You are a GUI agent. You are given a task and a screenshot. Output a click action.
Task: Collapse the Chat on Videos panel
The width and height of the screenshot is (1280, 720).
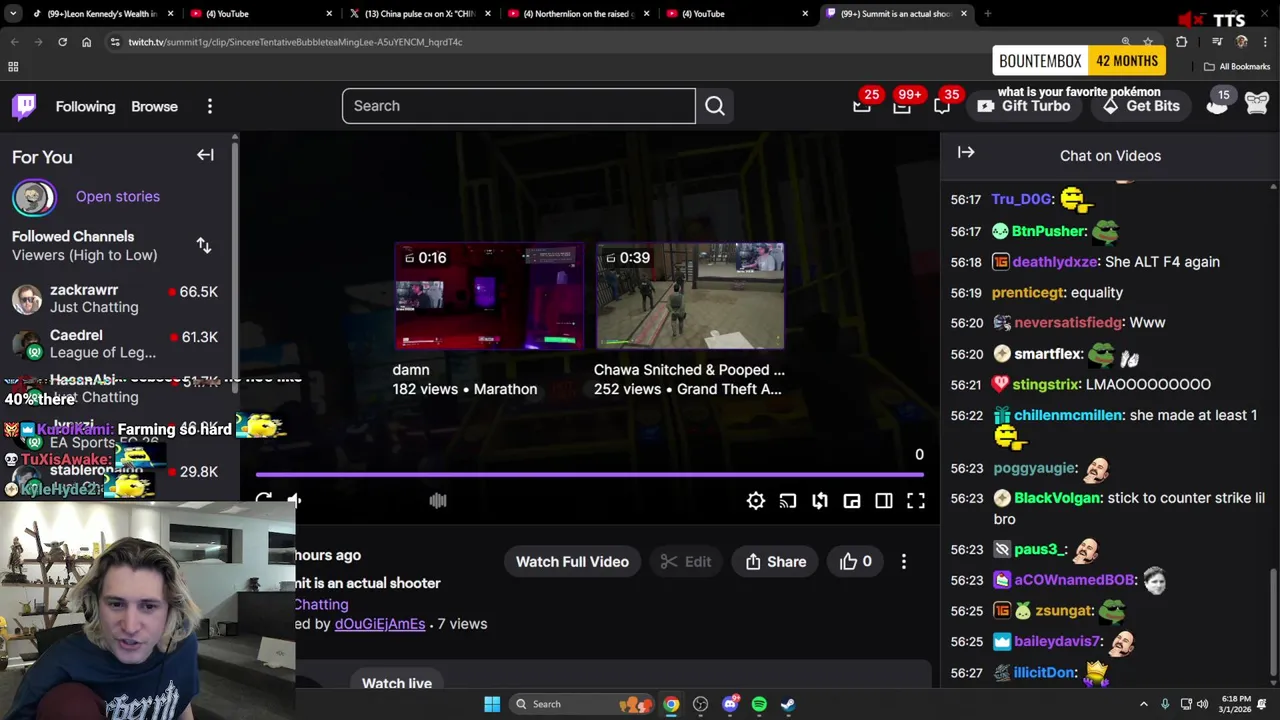(966, 153)
